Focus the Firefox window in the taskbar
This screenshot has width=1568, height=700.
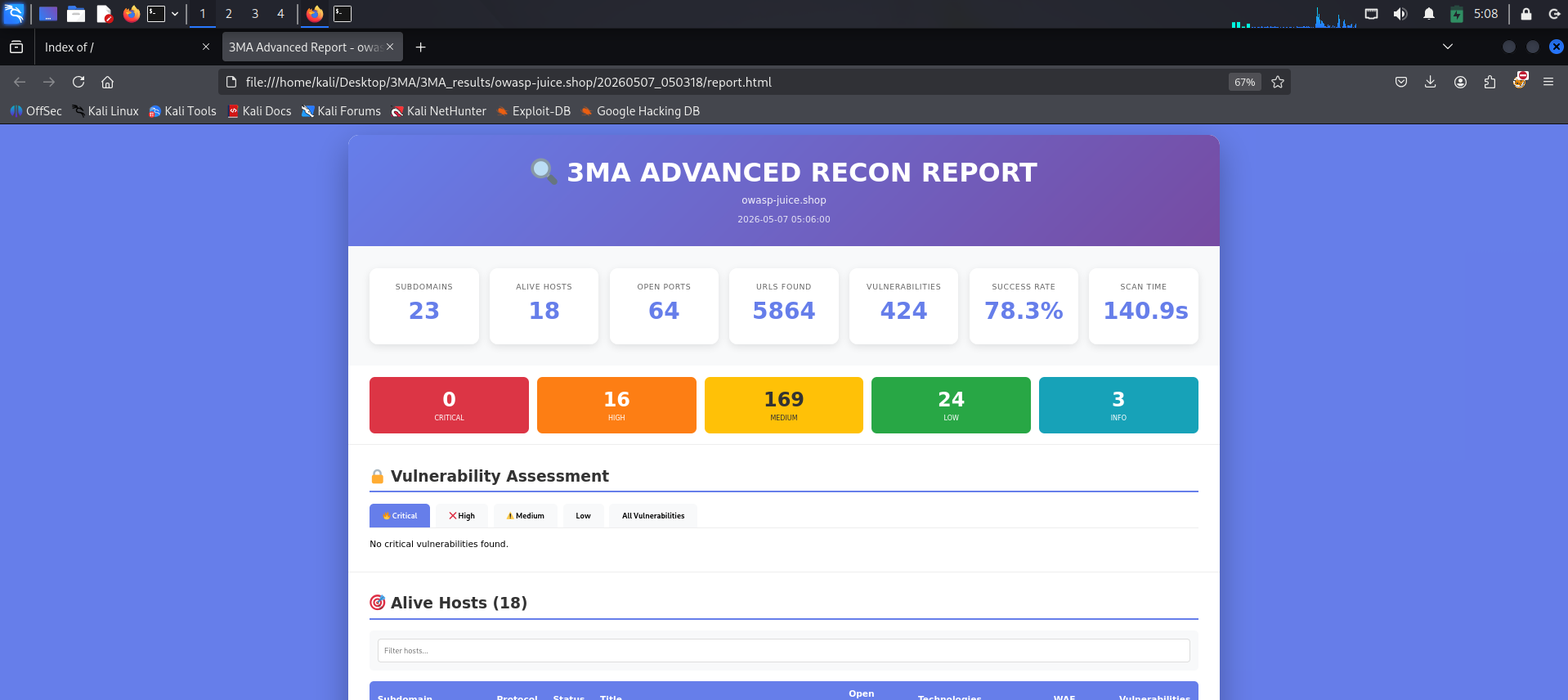point(315,14)
